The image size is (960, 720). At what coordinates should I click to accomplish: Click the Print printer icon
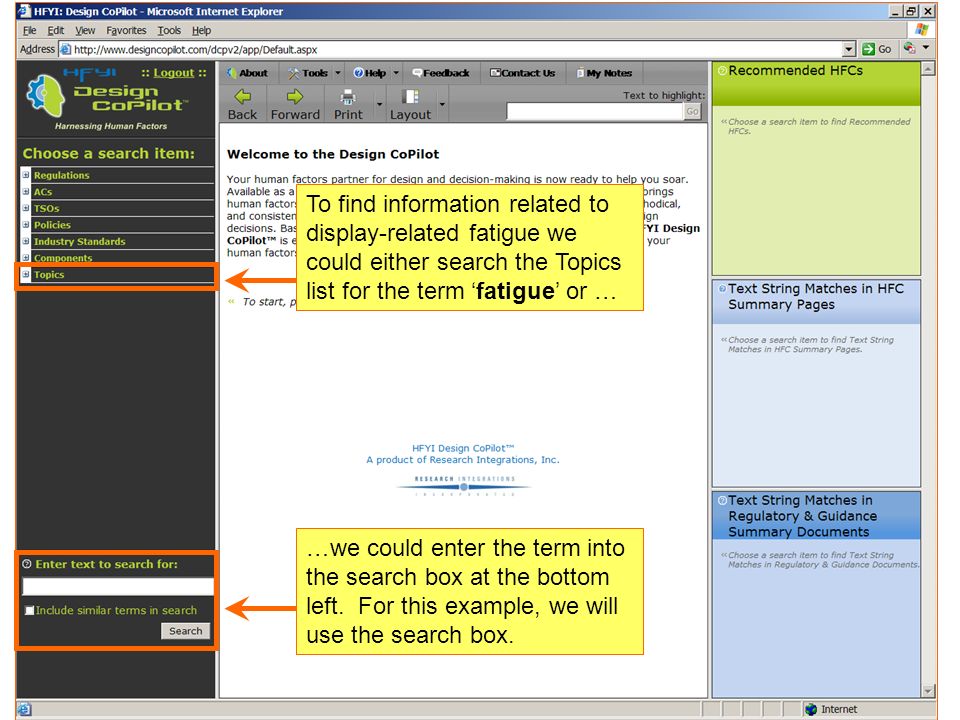pyautogui.click(x=348, y=97)
